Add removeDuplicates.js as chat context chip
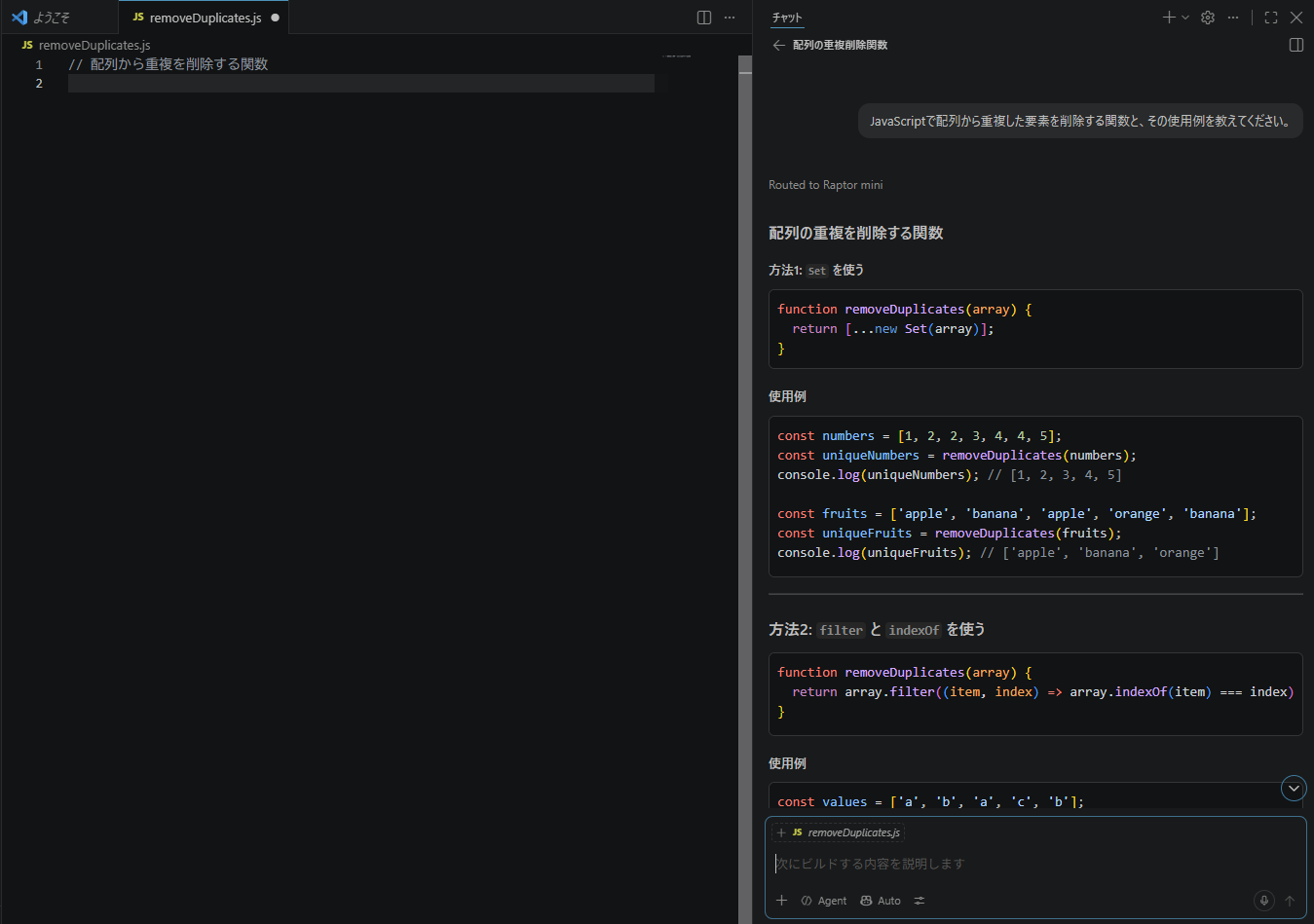The height and width of the screenshot is (924, 1314). (x=839, y=832)
